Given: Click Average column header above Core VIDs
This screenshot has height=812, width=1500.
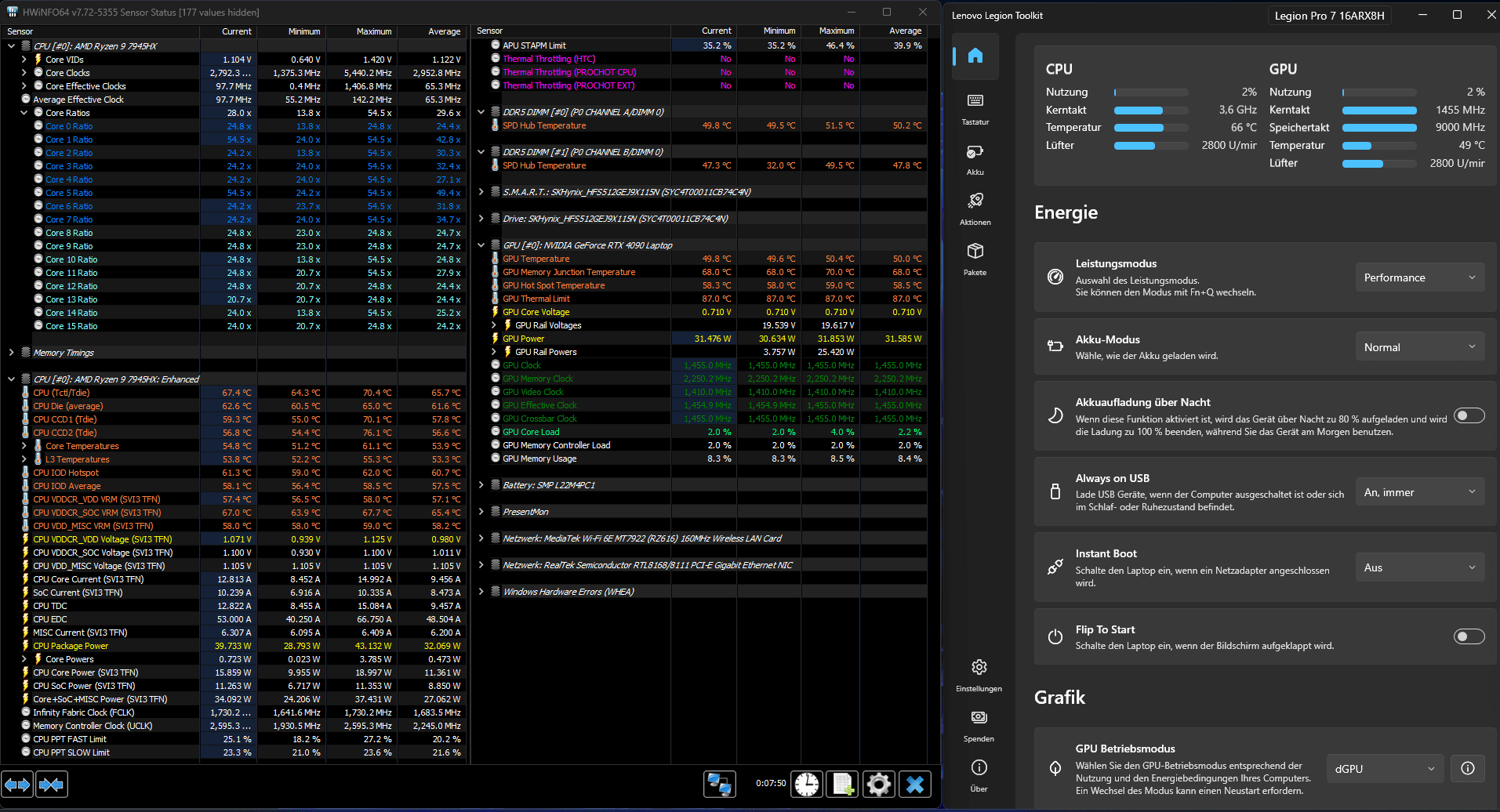Looking at the screenshot, I should click(431, 31).
